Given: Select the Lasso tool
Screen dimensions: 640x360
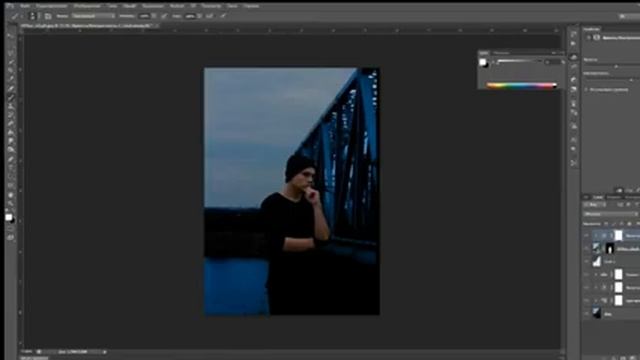Looking at the screenshot, I should point(10,53).
